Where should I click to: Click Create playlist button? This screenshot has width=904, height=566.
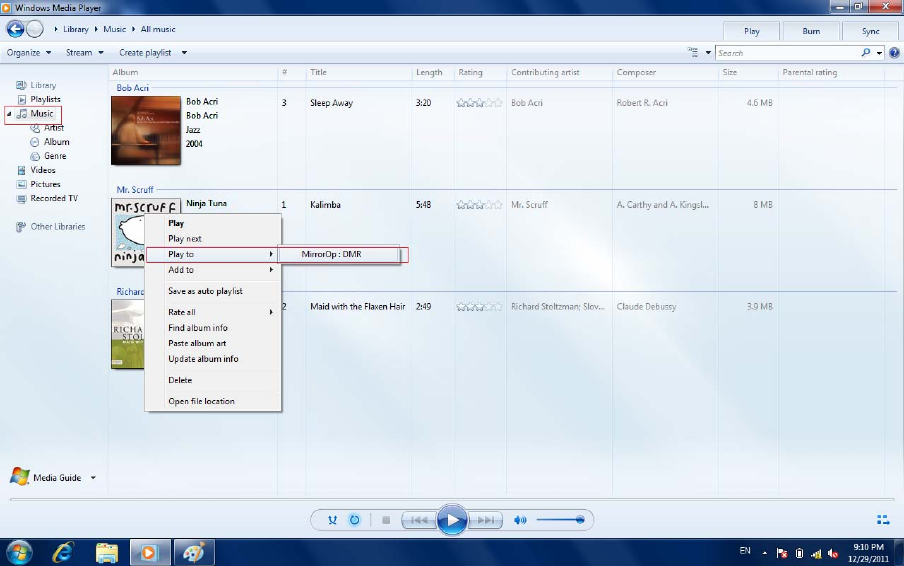click(x=145, y=52)
